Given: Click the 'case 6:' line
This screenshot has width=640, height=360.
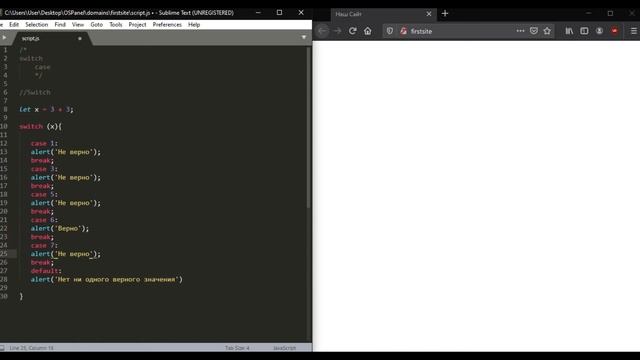Looking at the screenshot, I should coord(44,220).
